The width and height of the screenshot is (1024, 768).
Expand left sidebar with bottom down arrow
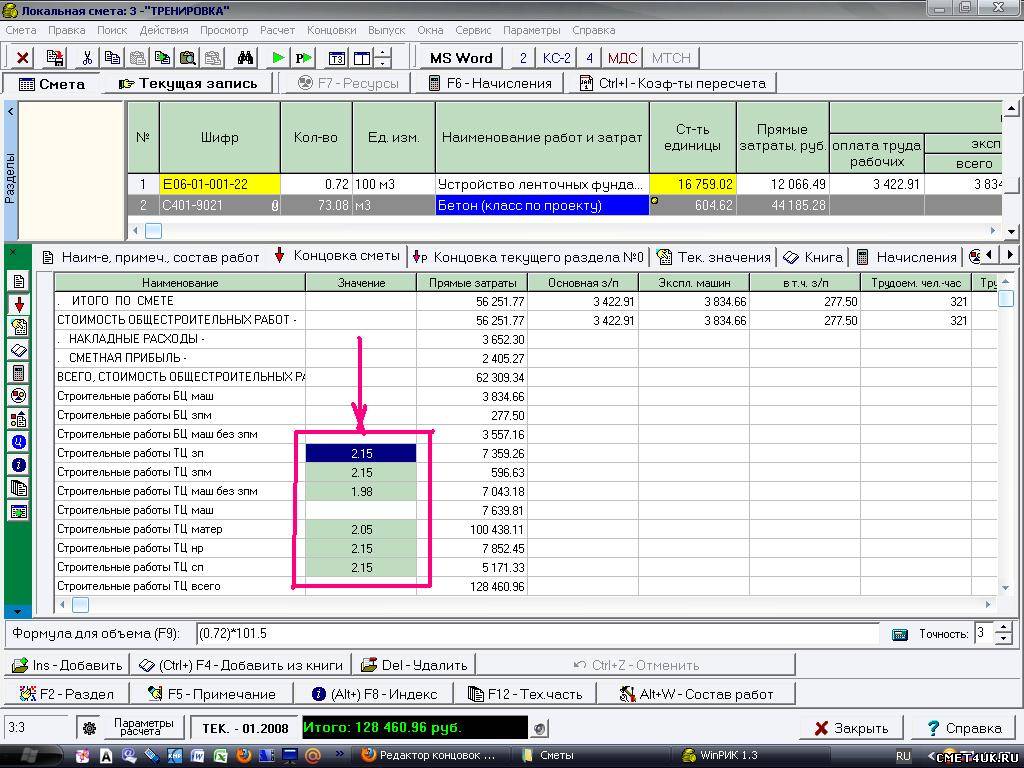tap(16, 611)
